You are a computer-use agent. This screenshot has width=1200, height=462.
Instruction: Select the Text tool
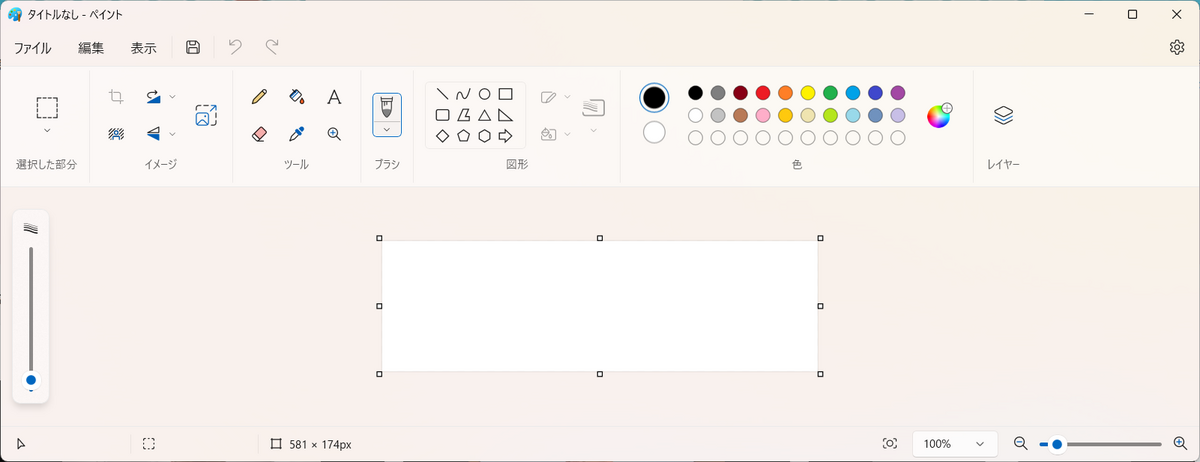click(334, 97)
